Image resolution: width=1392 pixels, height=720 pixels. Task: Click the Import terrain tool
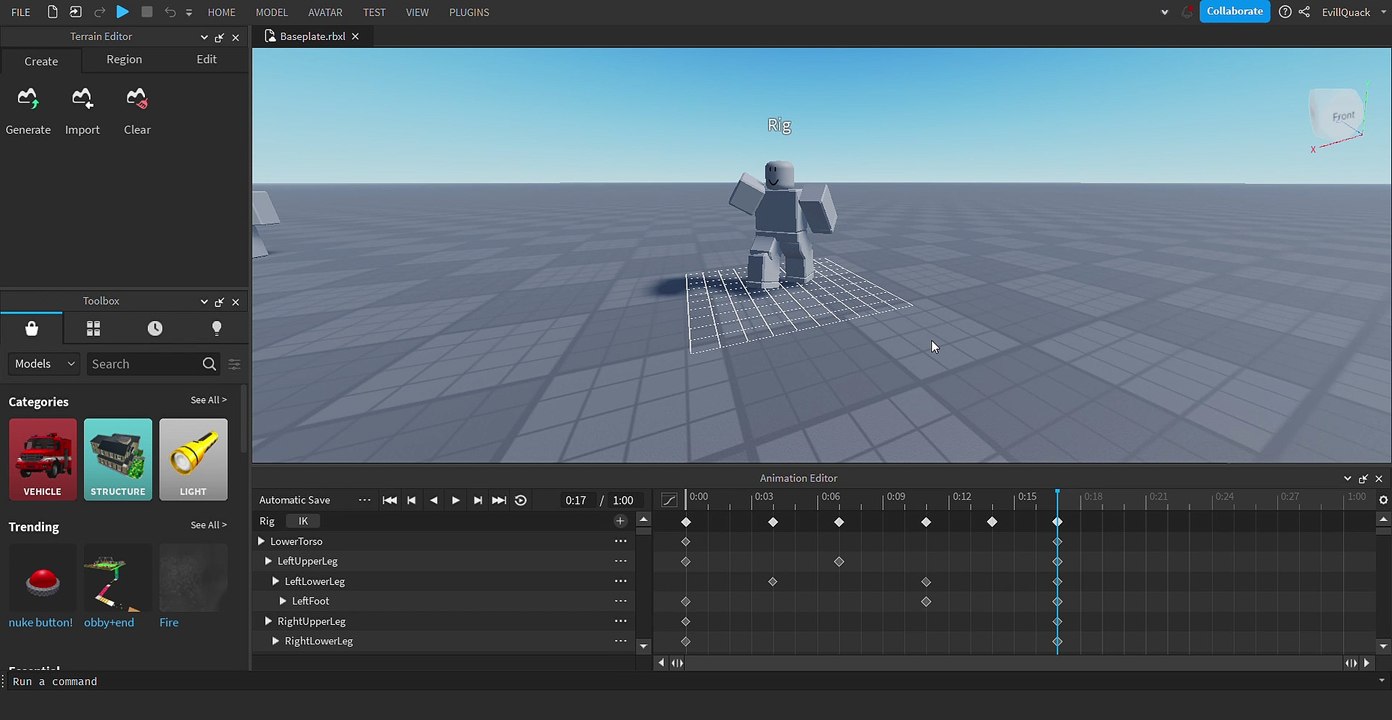pyautogui.click(x=82, y=111)
